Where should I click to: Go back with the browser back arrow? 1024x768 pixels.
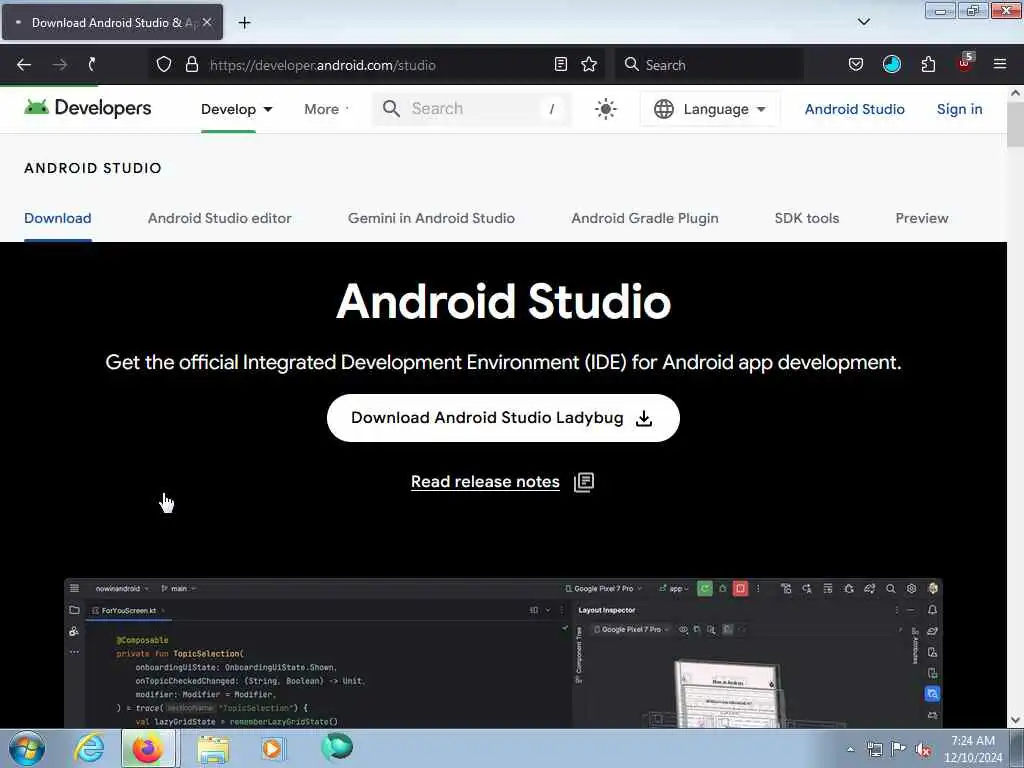[x=24, y=65]
